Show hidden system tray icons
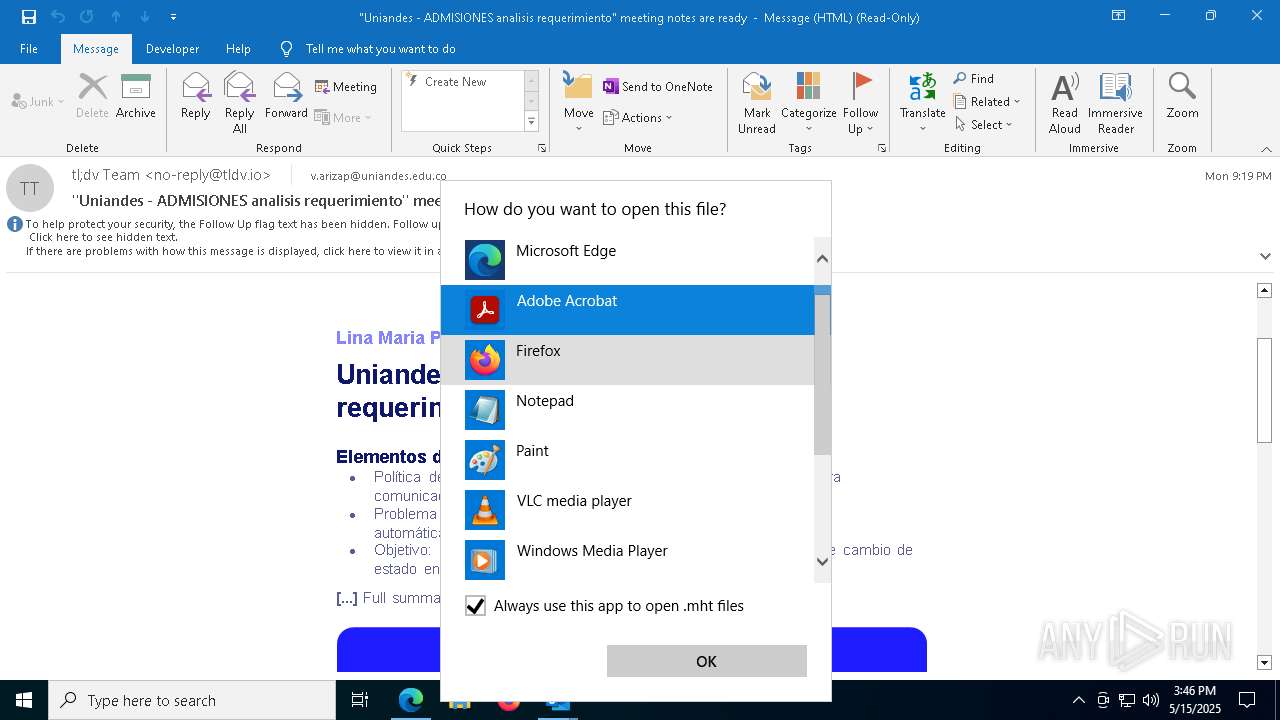The image size is (1280, 720). tap(1078, 700)
